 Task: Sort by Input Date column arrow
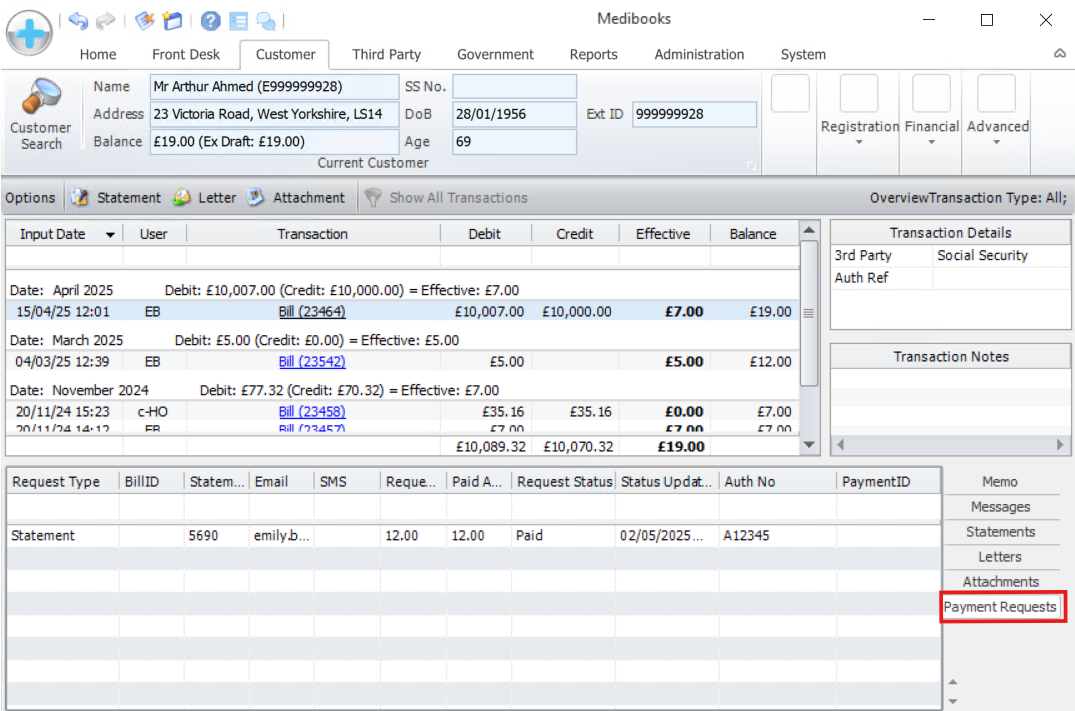(109, 235)
